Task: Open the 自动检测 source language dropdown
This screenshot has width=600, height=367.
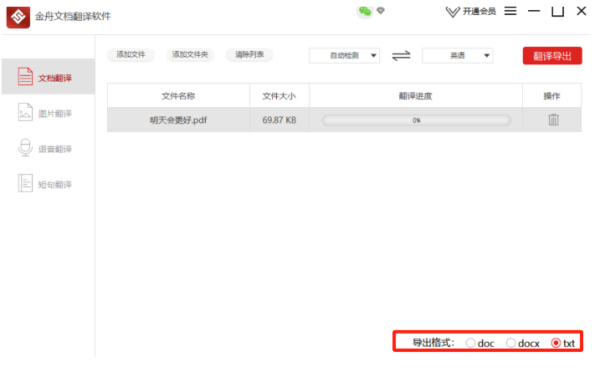Action: (x=344, y=56)
